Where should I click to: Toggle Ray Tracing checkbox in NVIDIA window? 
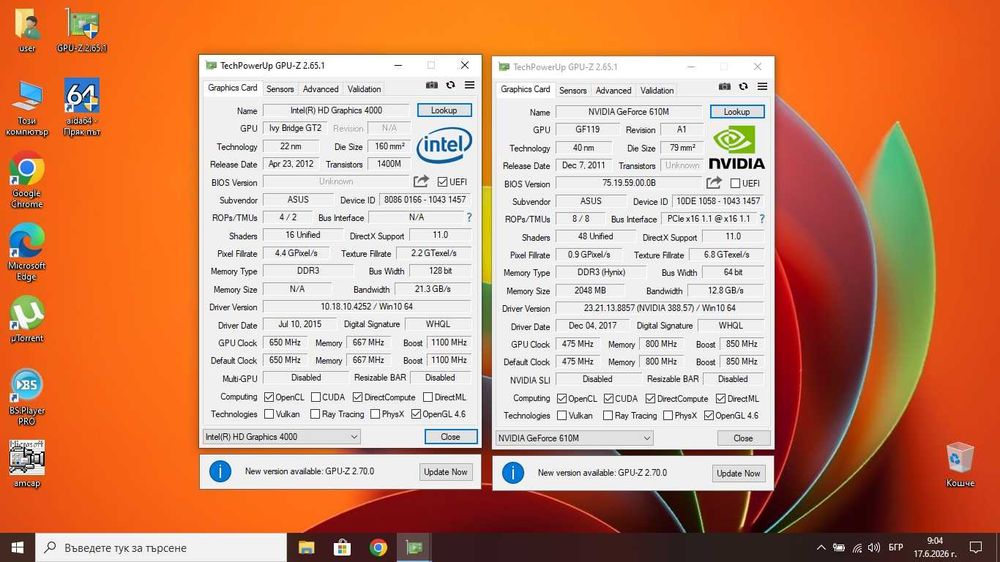(x=608, y=415)
